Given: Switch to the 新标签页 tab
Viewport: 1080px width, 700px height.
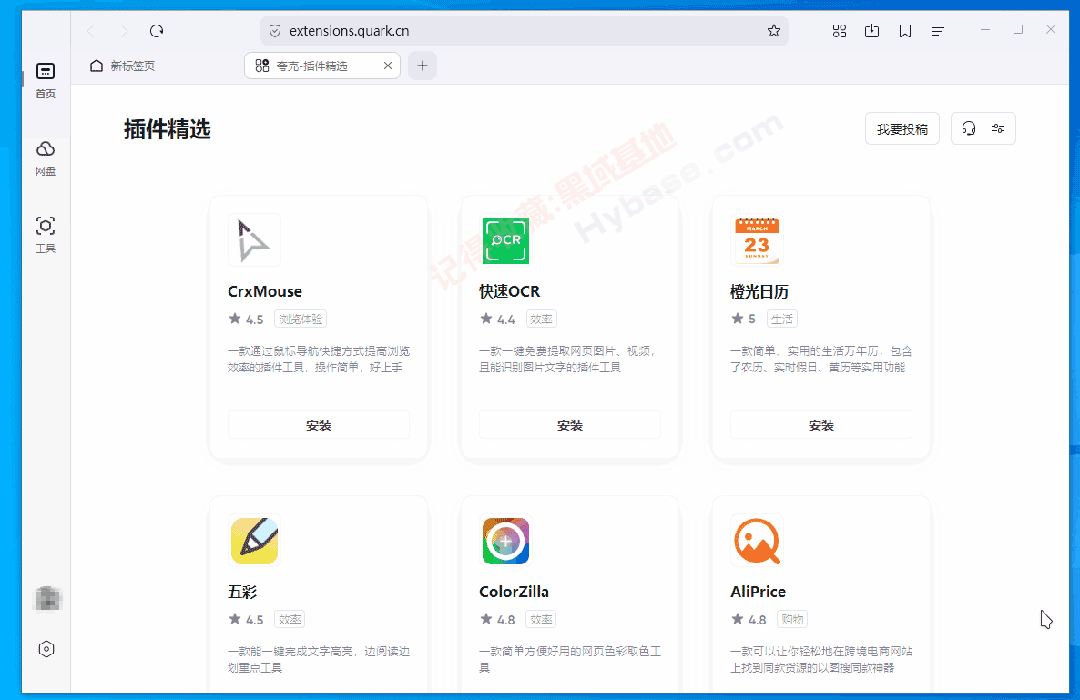Looking at the screenshot, I should pos(123,65).
